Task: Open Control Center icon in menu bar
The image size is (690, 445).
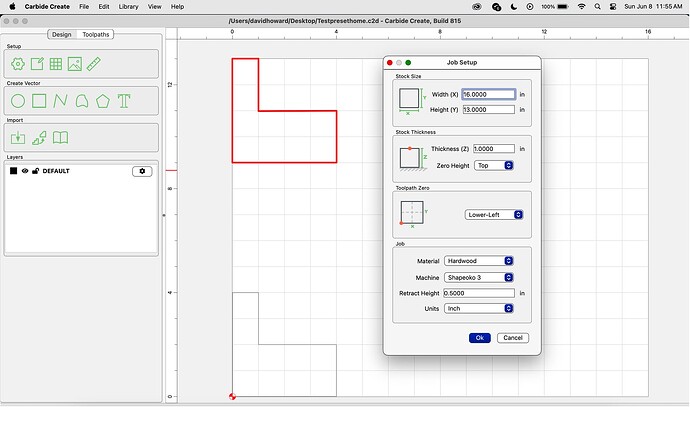Action: pyautogui.click(x=613, y=7)
